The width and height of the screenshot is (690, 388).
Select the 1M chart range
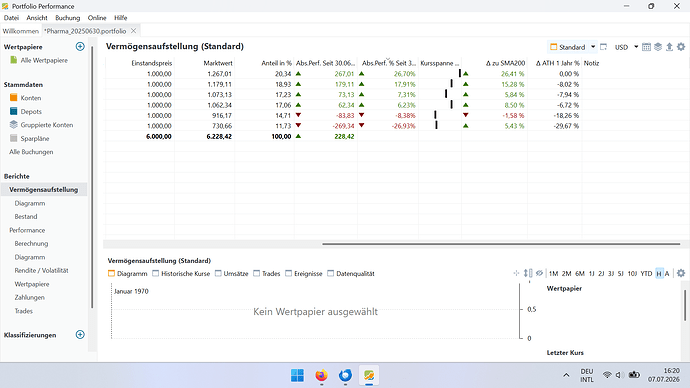pyautogui.click(x=554, y=274)
